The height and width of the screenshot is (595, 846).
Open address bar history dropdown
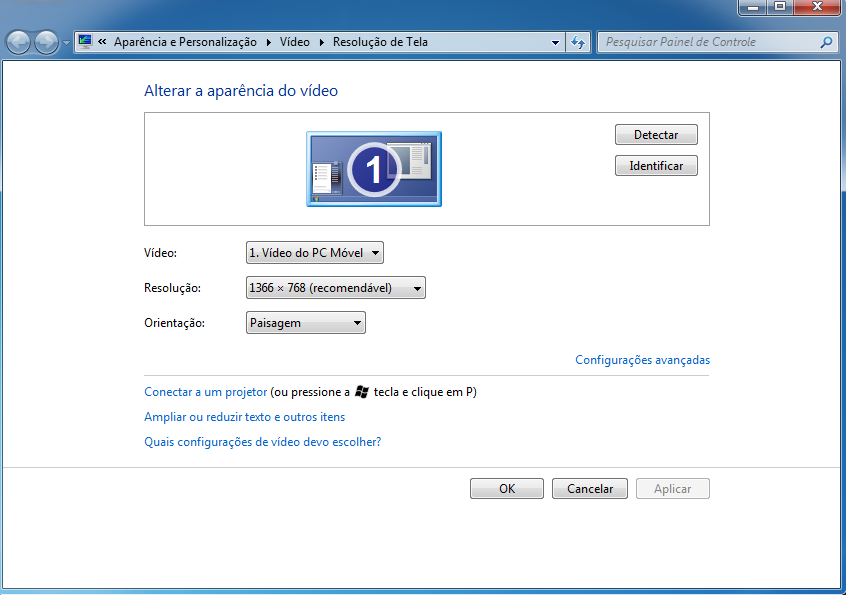click(x=555, y=42)
